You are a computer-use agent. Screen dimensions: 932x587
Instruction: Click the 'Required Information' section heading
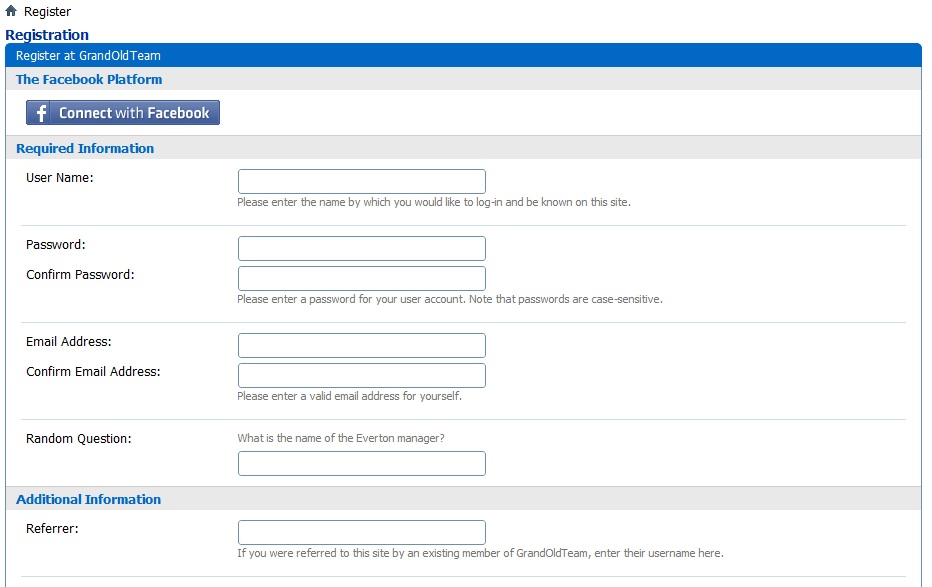pyautogui.click(x=85, y=149)
